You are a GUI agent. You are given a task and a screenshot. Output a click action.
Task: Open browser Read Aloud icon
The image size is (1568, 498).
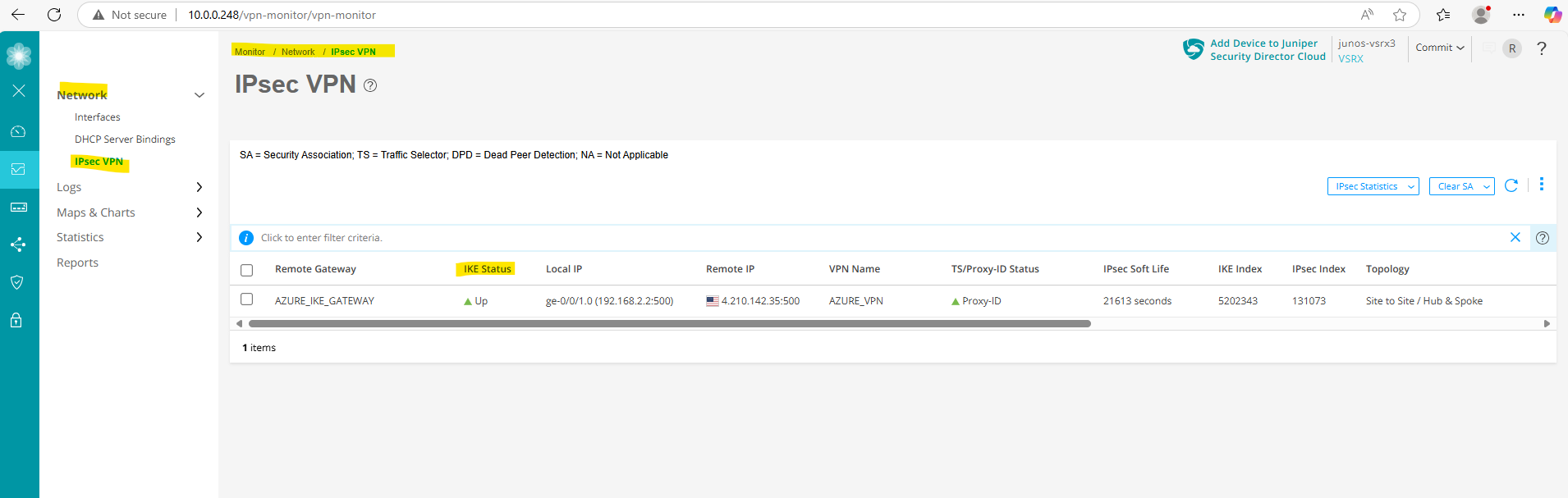1367,15
